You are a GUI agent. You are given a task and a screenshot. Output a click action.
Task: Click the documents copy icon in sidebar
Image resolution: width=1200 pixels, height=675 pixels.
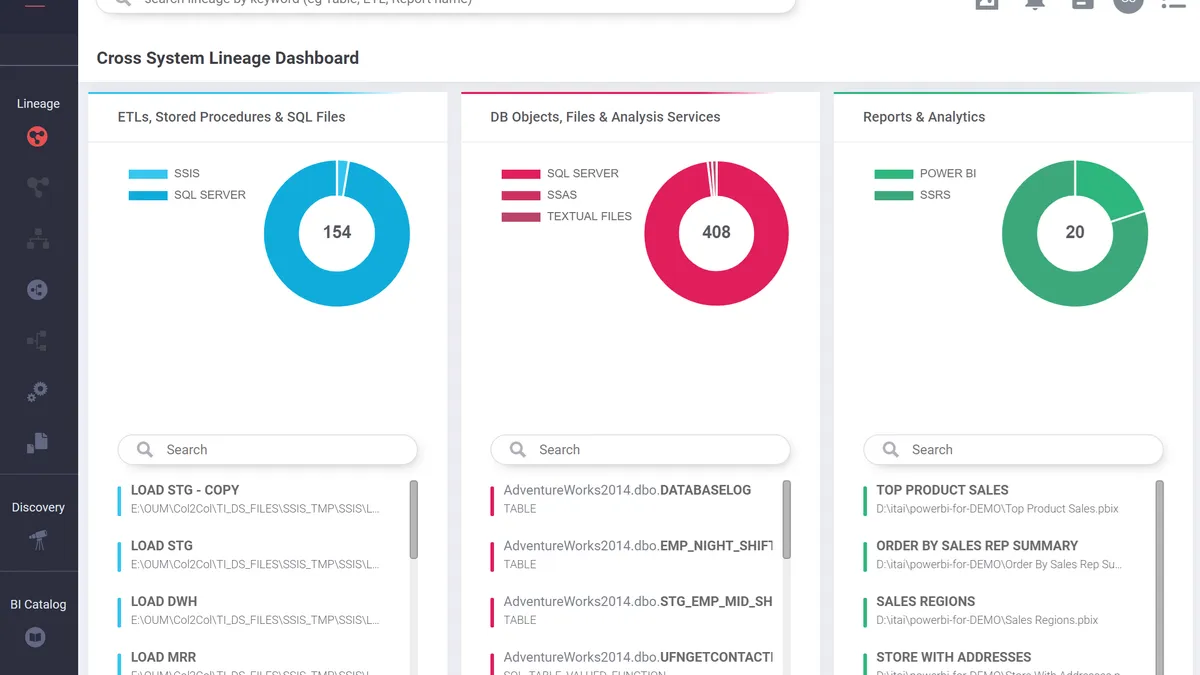37,442
